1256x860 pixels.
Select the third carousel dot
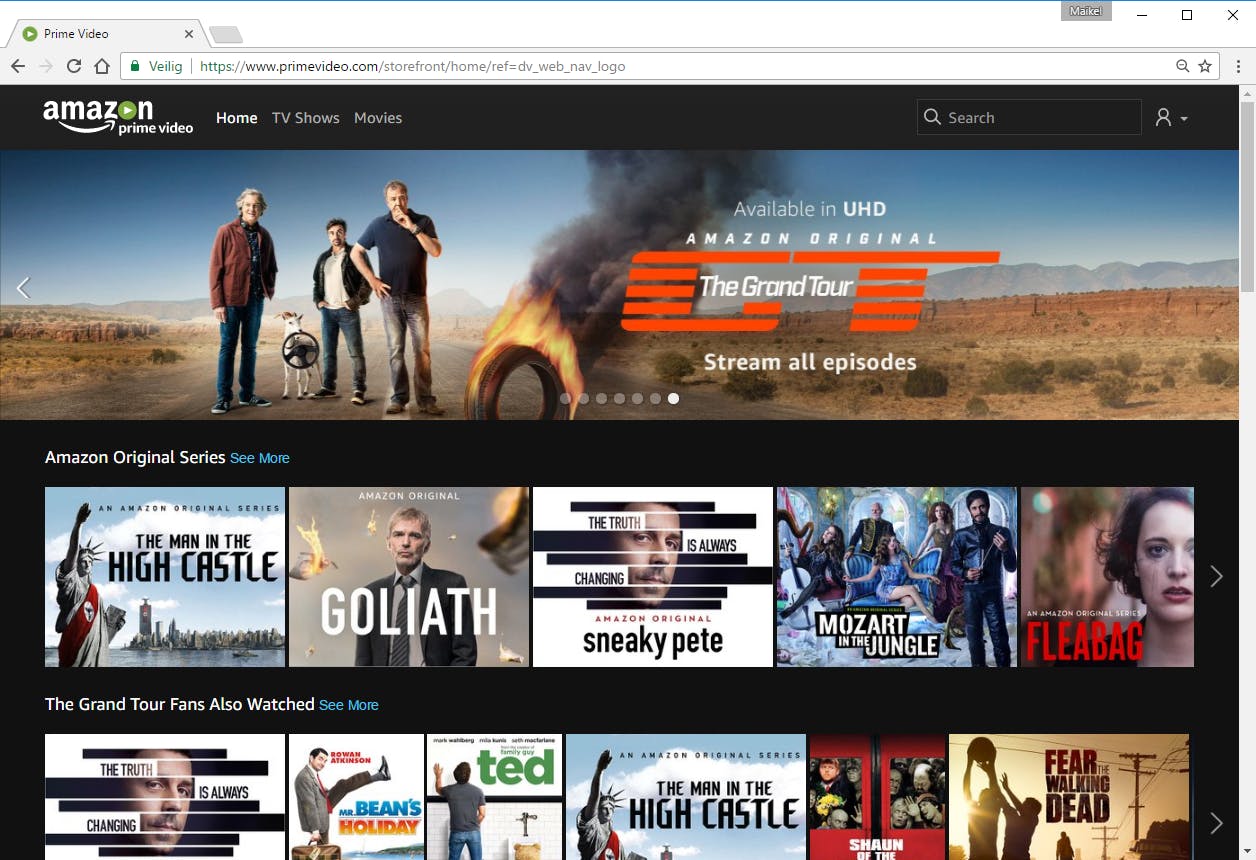tap(602, 398)
